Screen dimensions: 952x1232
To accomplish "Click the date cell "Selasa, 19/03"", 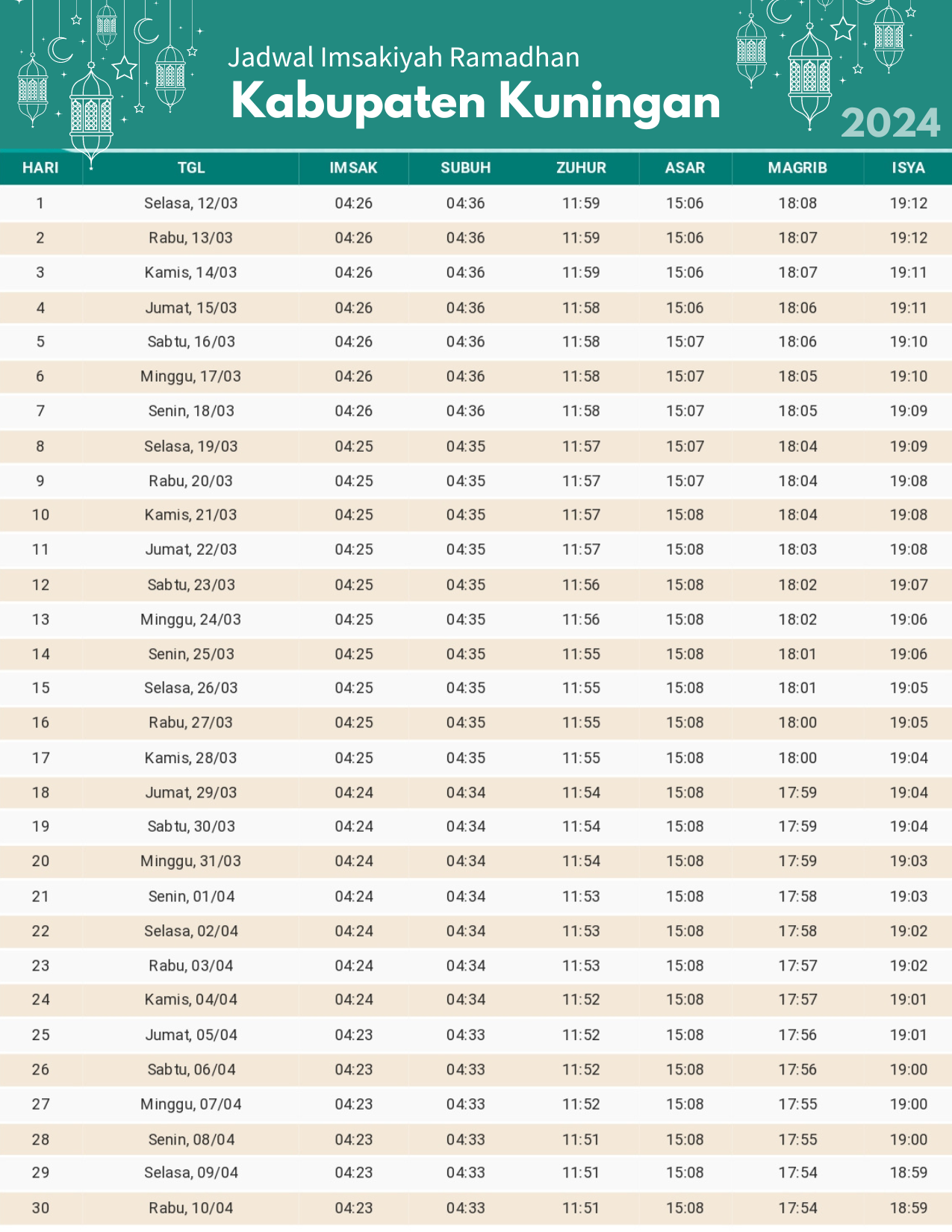I will 191,447.
